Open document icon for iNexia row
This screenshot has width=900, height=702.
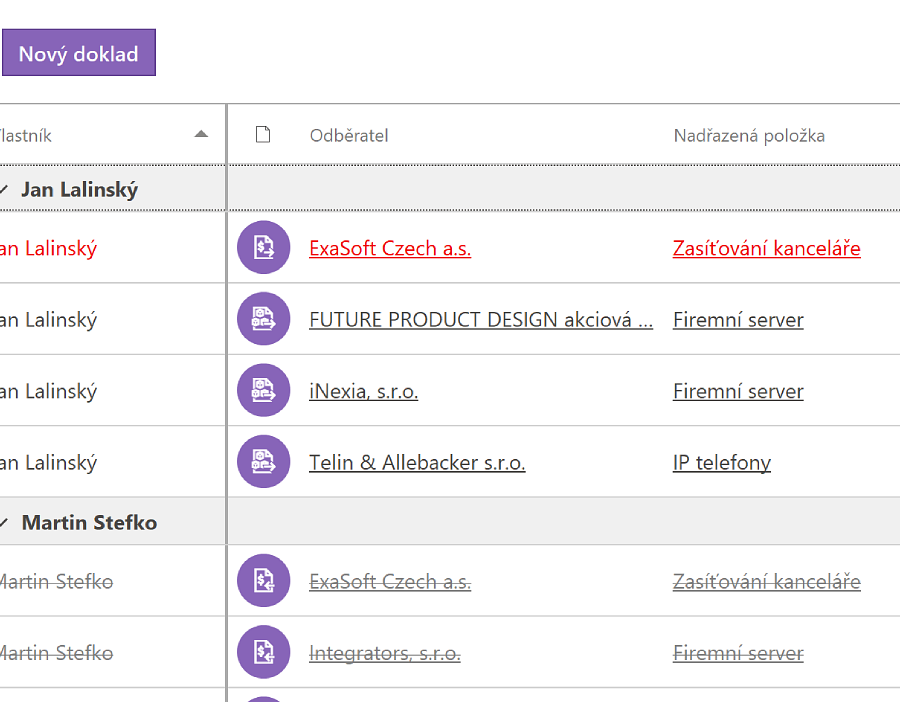coord(263,390)
